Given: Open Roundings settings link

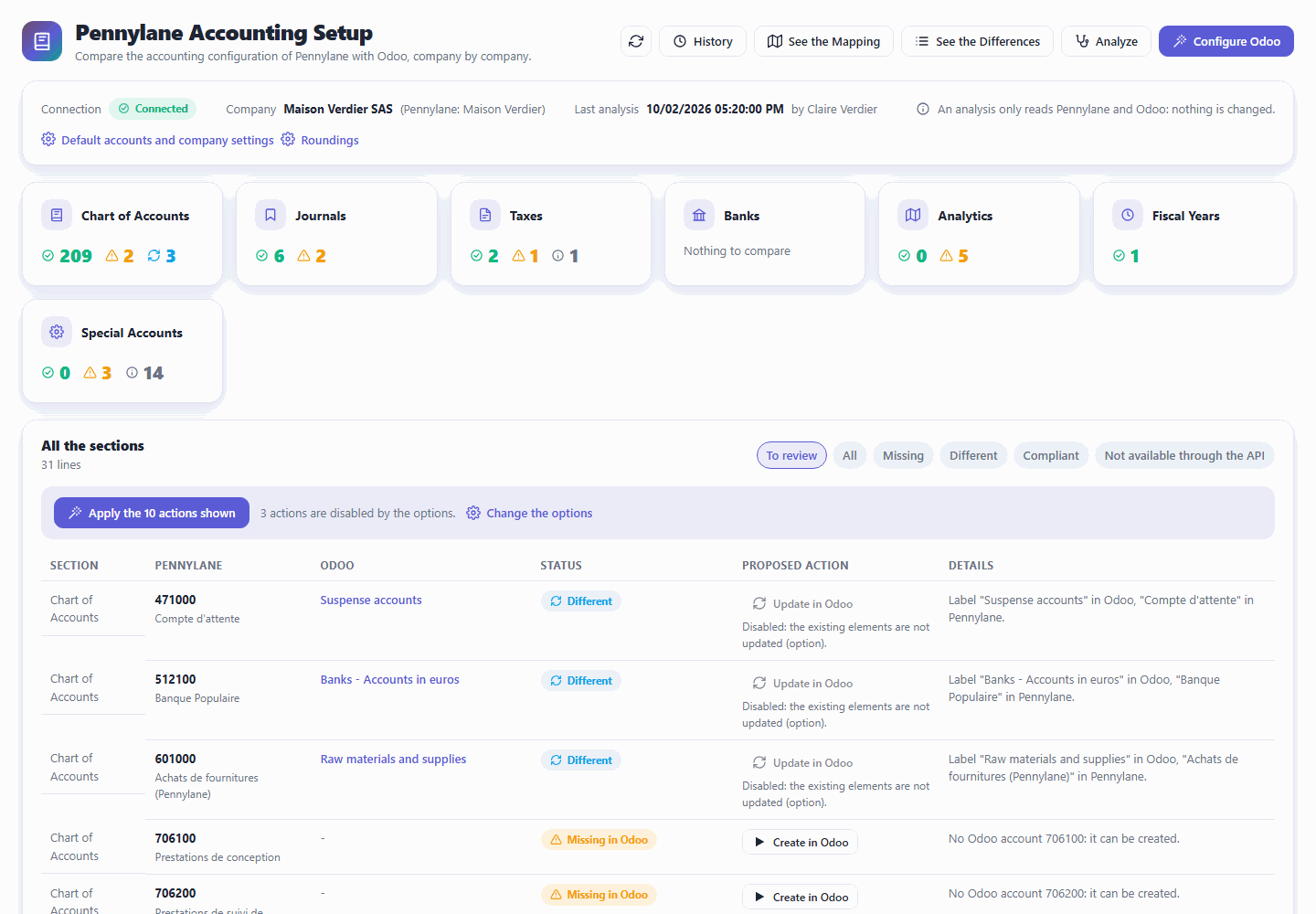Looking at the screenshot, I should coord(330,140).
